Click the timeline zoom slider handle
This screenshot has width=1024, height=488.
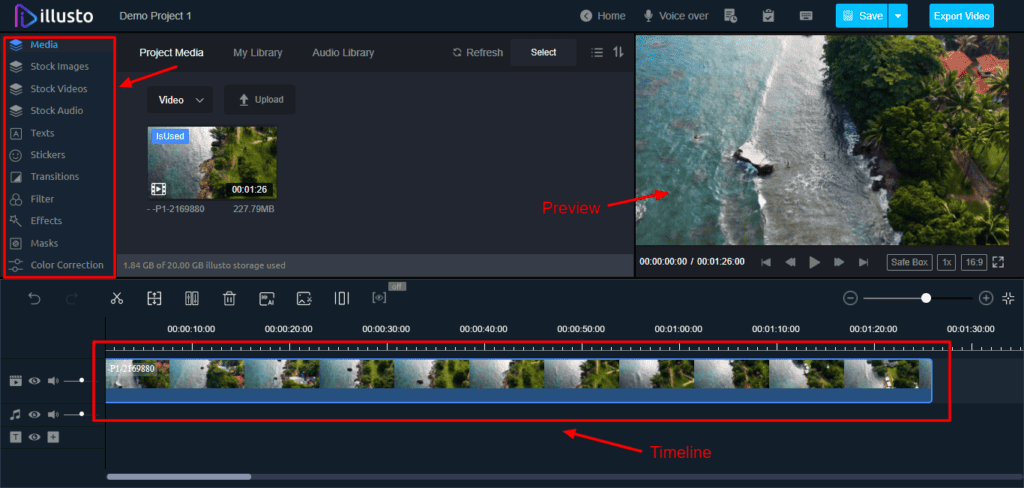coord(925,298)
